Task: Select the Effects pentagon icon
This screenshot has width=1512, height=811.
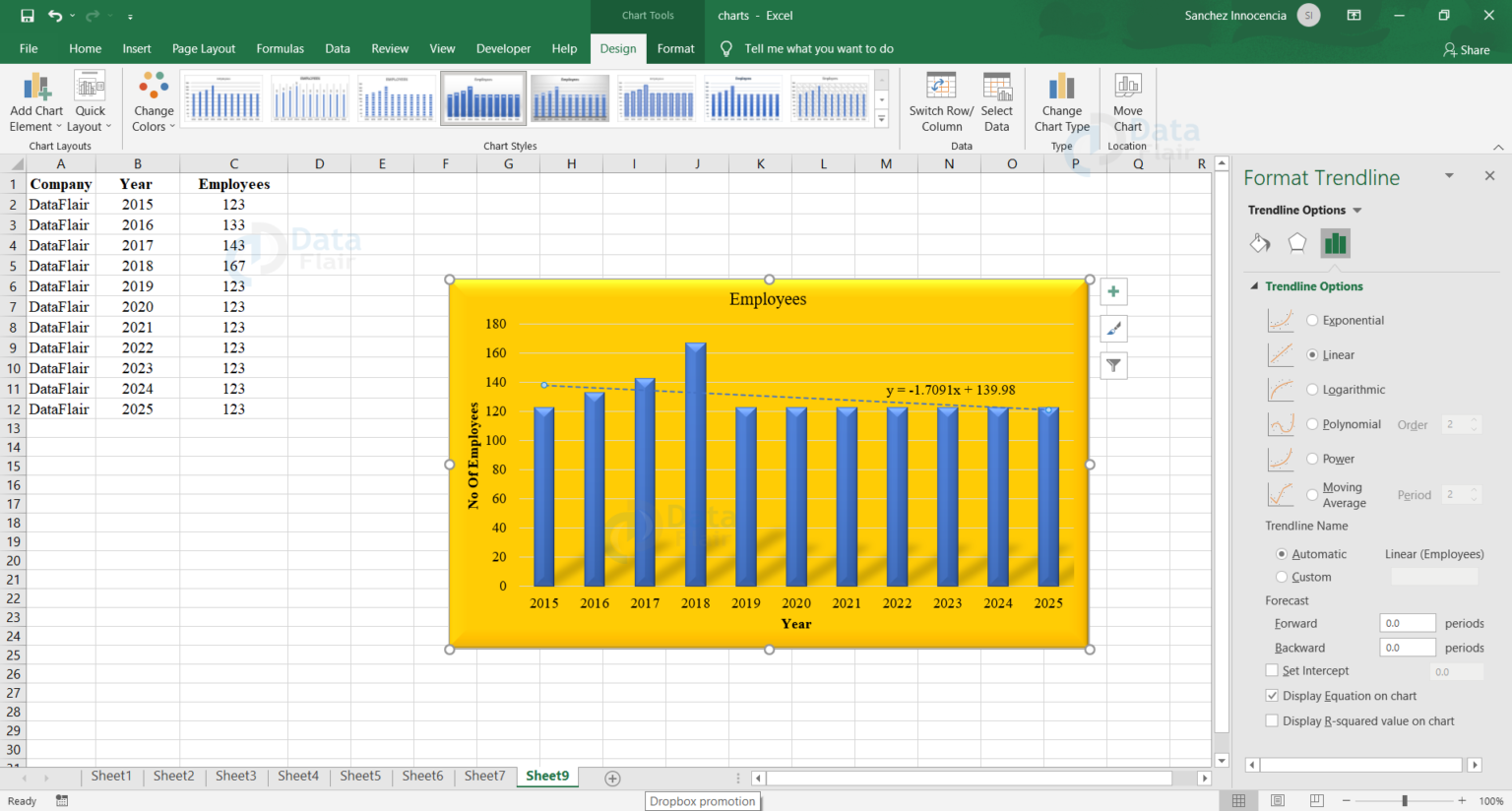Action: tap(1297, 243)
